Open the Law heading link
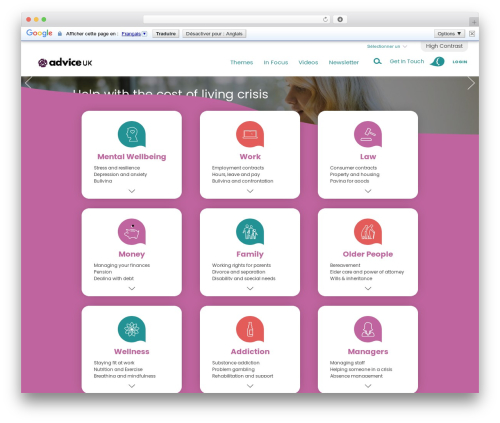 pos(368,157)
